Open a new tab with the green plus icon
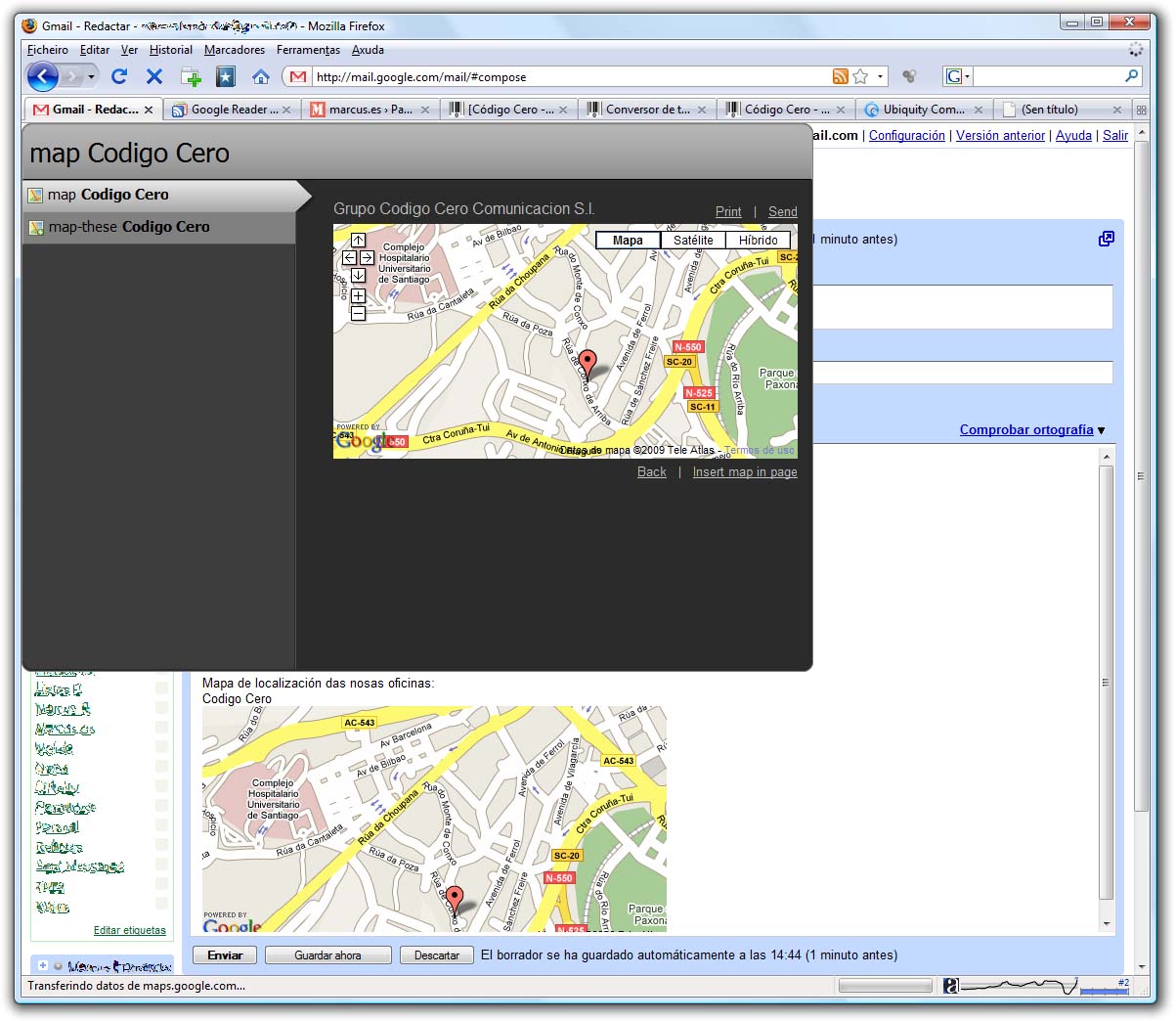Viewport: 1176px width, 1021px height. click(192, 76)
